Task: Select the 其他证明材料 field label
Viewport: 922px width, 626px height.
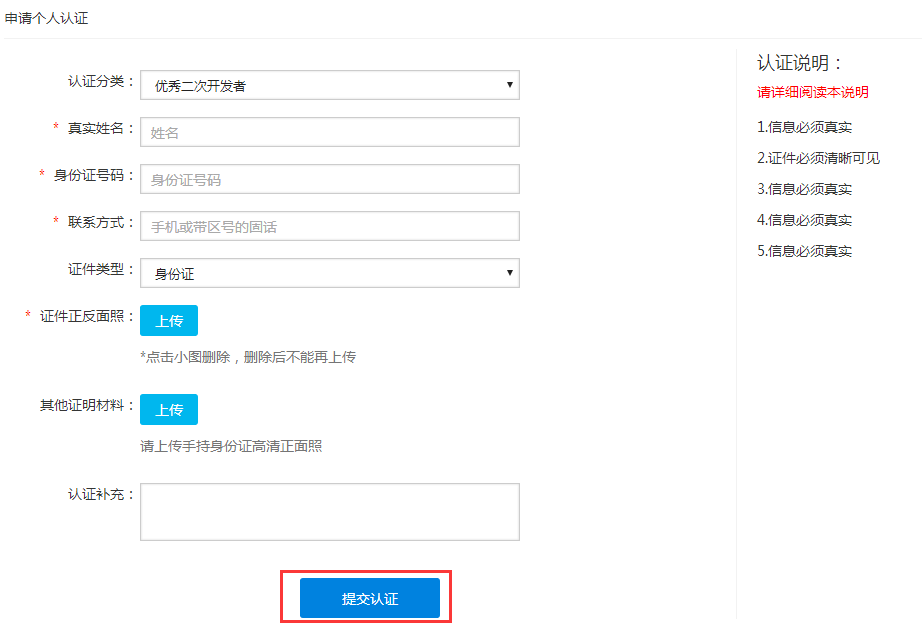Action: click(87, 405)
